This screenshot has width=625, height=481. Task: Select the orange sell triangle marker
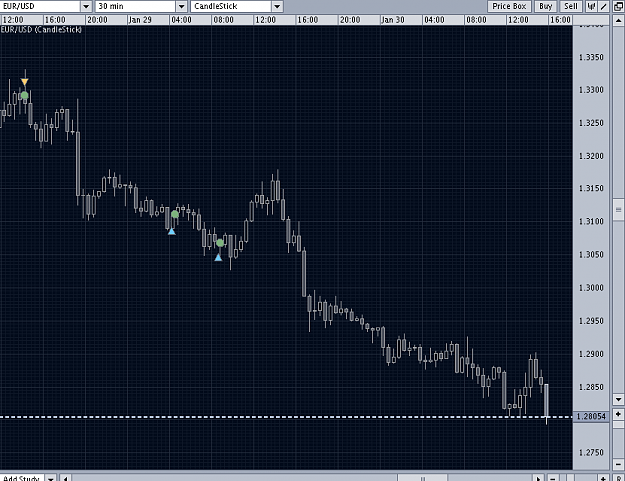pyautogui.click(x=24, y=82)
